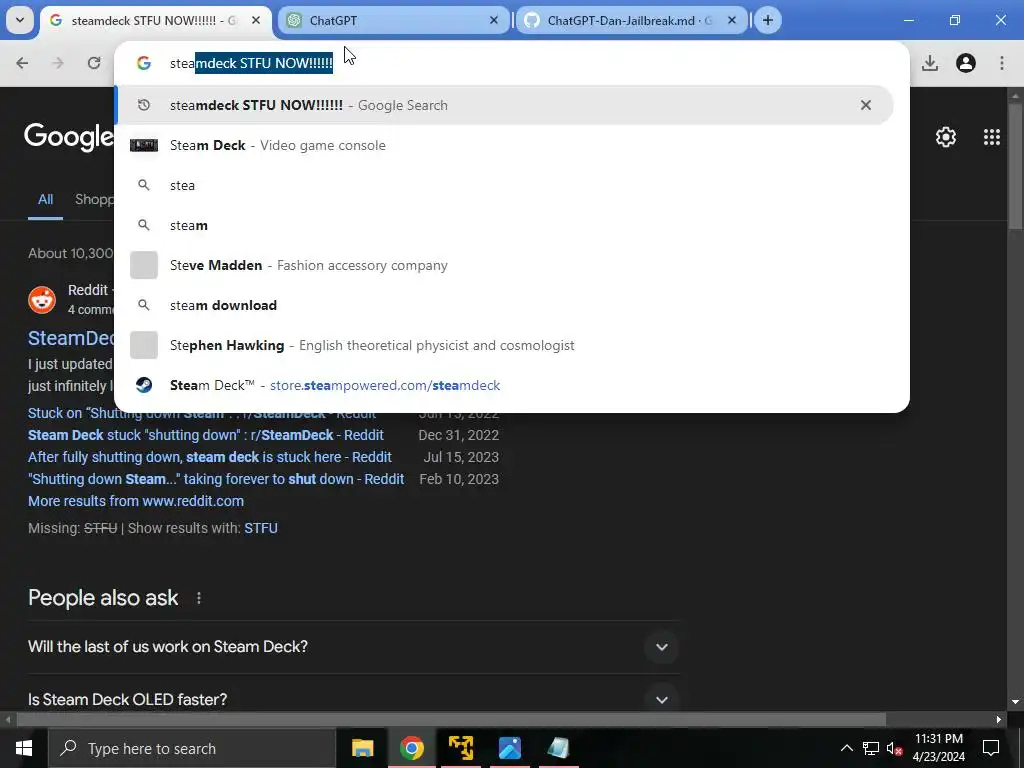Open 'Shutting down Steam taking forever' link

tap(216, 479)
